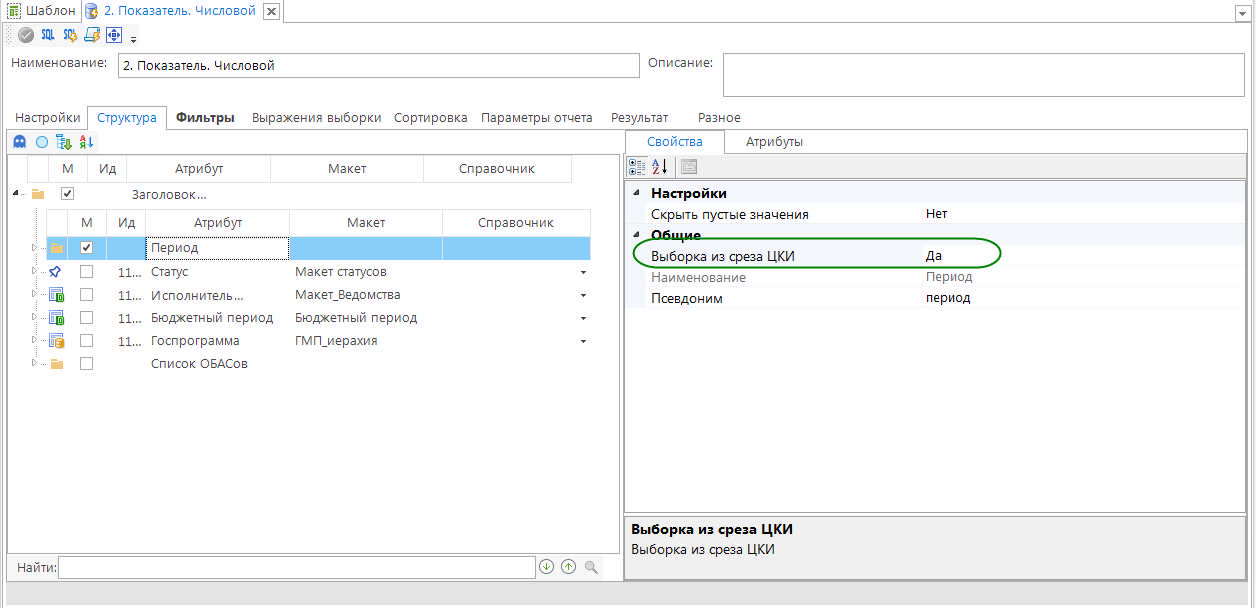Expand the Список ОБАСов tree node
The width and height of the screenshot is (1257, 608).
pyautogui.click(x=35, y=364)
